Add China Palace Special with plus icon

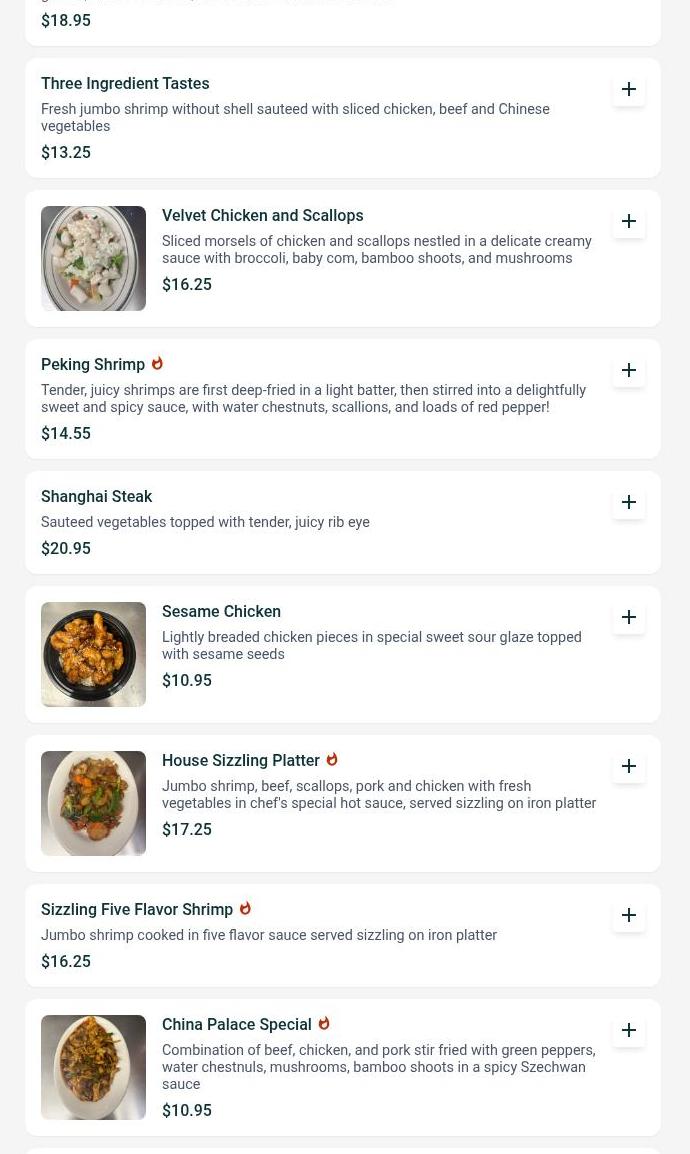point(628,1030)
